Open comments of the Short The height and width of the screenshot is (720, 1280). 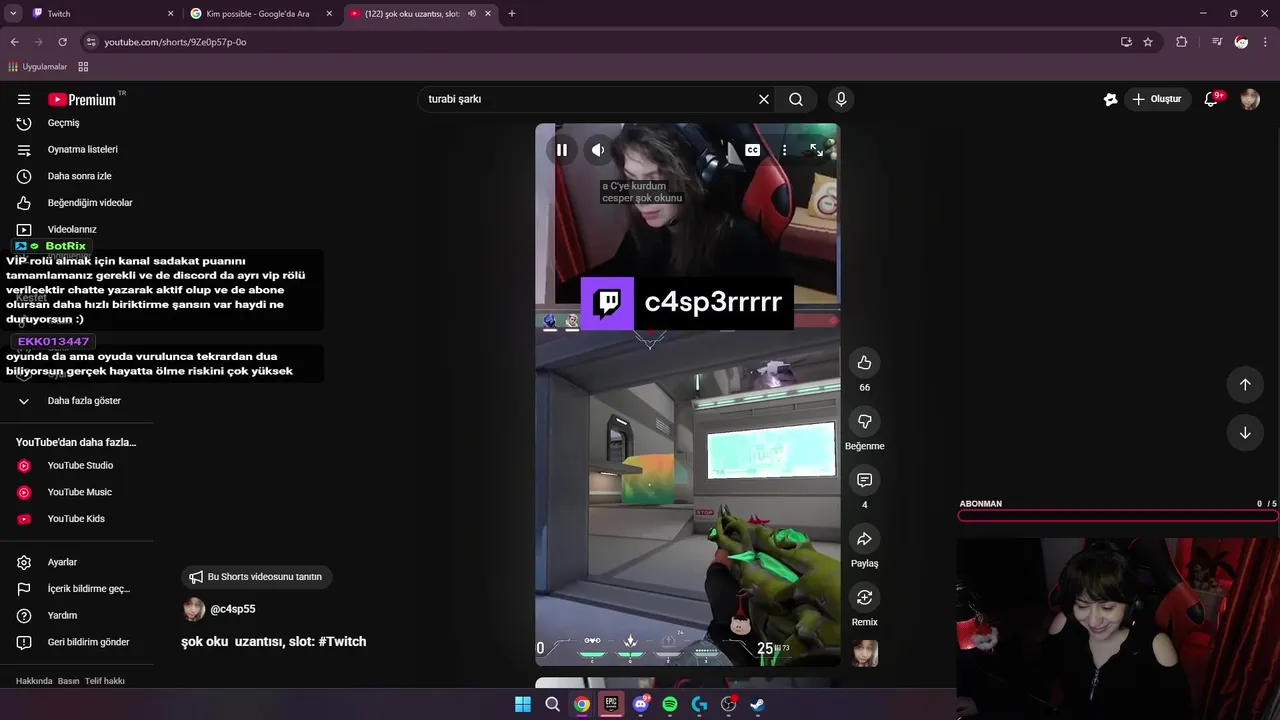pyautogui.click(x=865, y=480)
